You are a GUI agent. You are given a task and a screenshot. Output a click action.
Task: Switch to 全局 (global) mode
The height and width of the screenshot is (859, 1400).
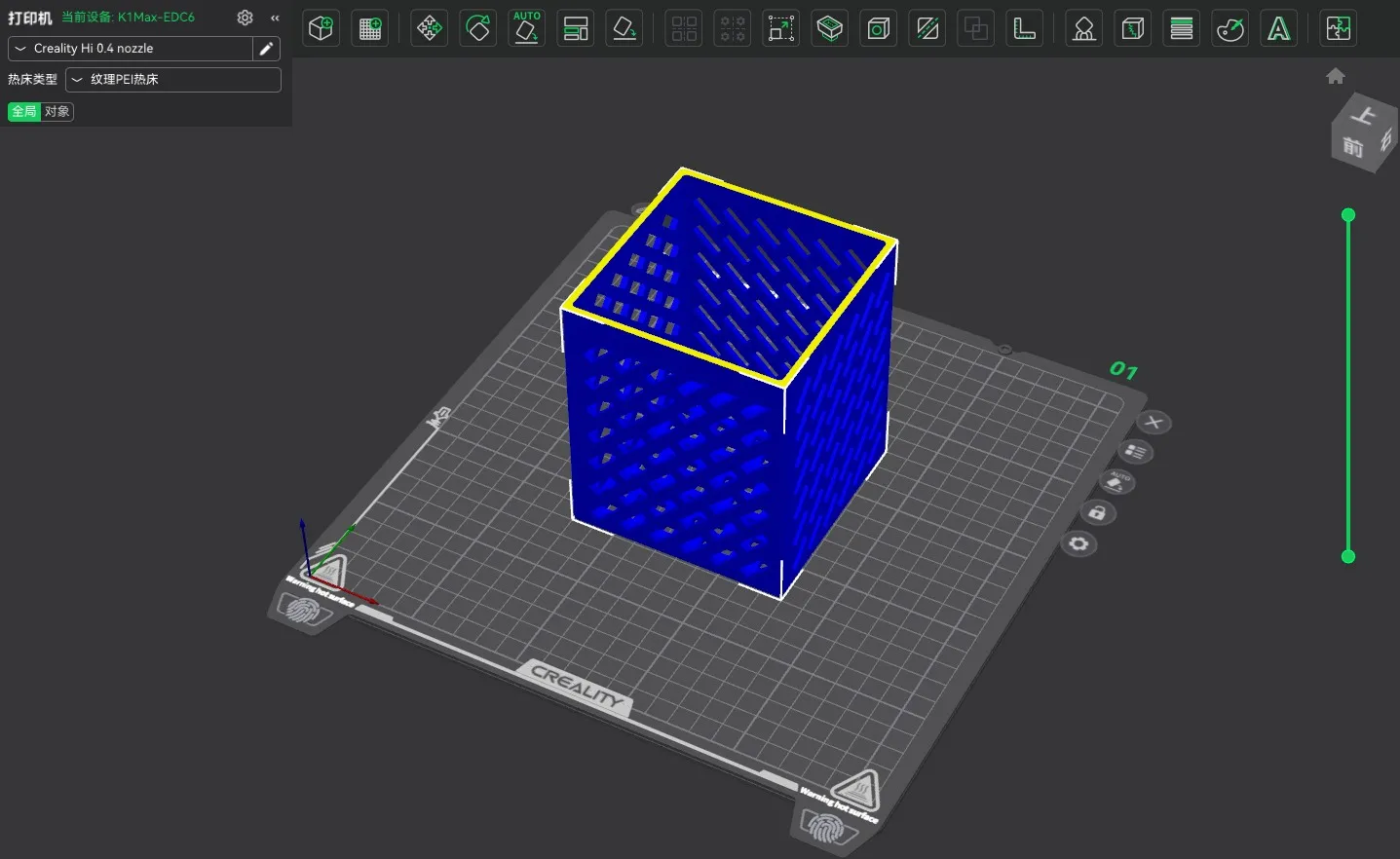24,111
